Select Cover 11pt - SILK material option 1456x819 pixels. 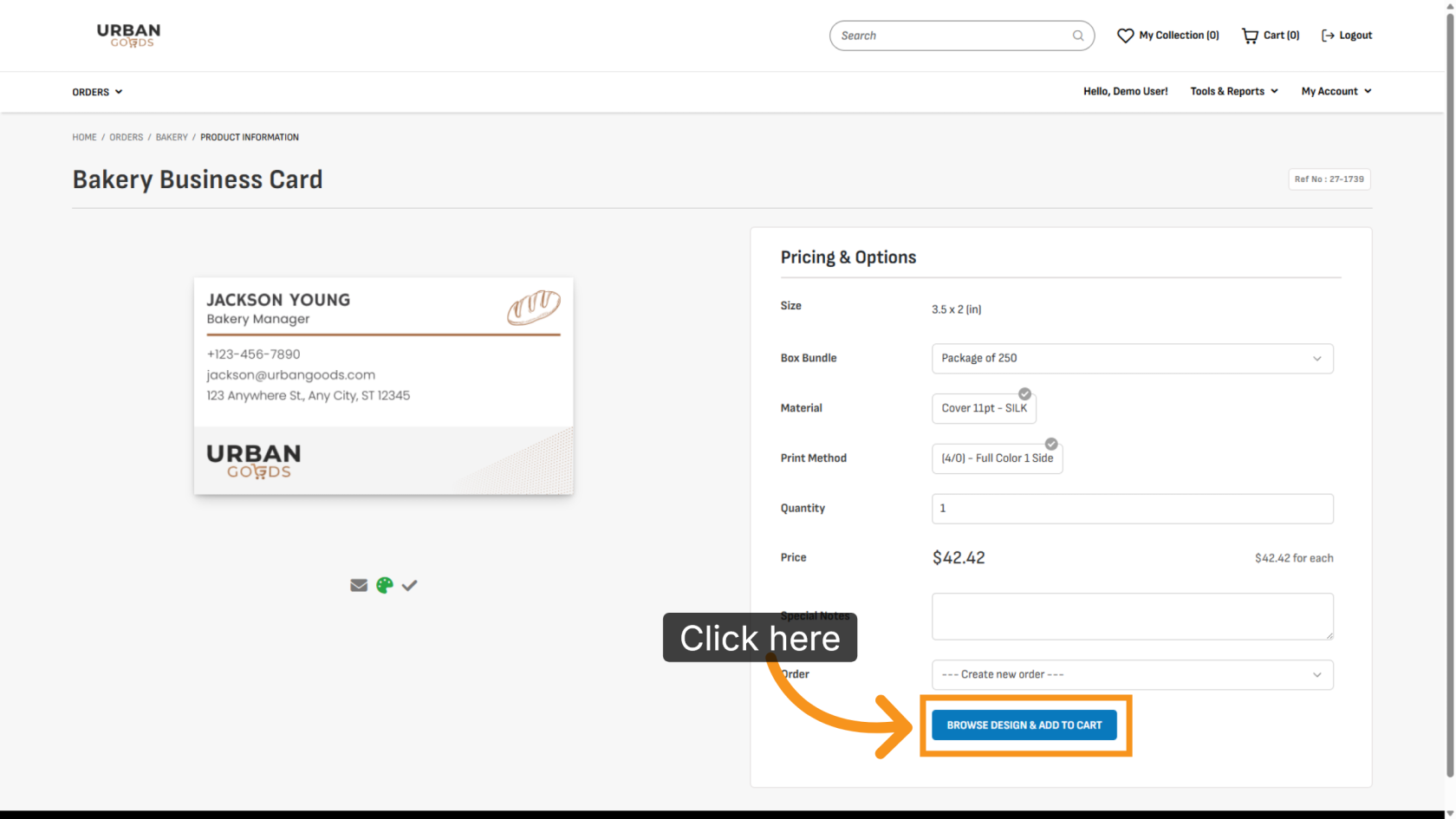tap(984, 408)
